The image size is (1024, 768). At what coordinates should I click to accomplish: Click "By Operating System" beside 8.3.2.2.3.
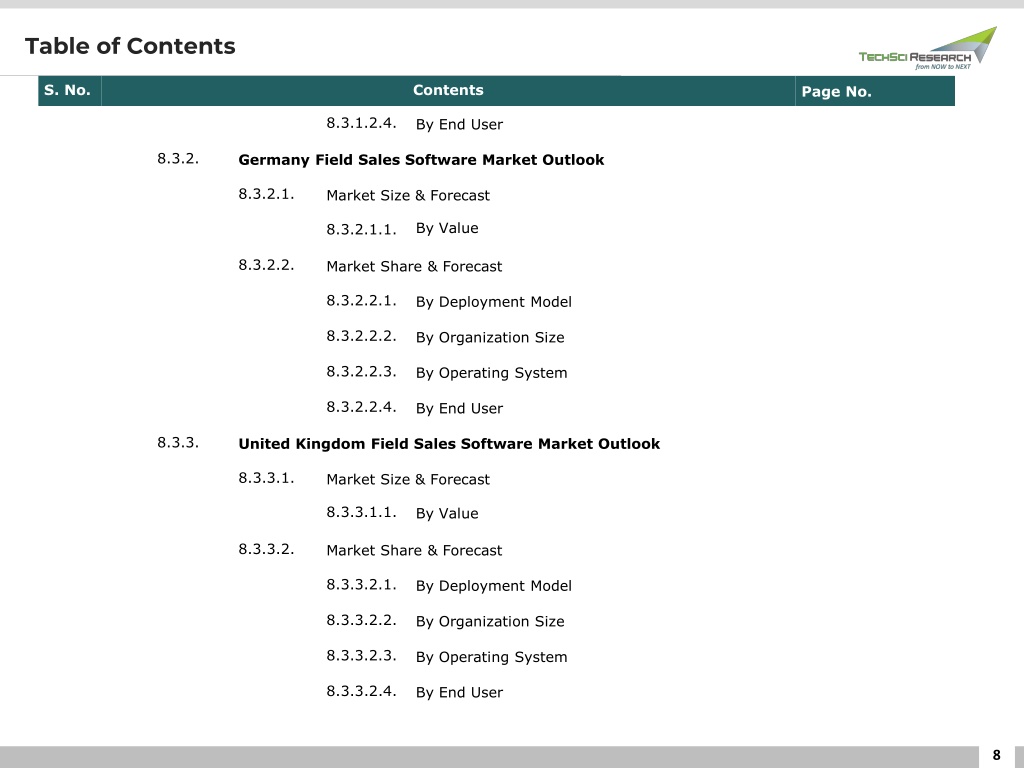491,373
